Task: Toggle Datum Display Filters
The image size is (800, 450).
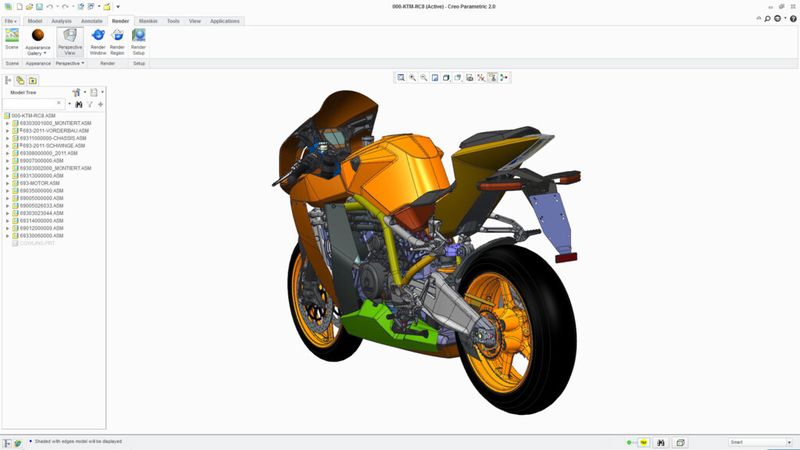Action: coord(481,78)
